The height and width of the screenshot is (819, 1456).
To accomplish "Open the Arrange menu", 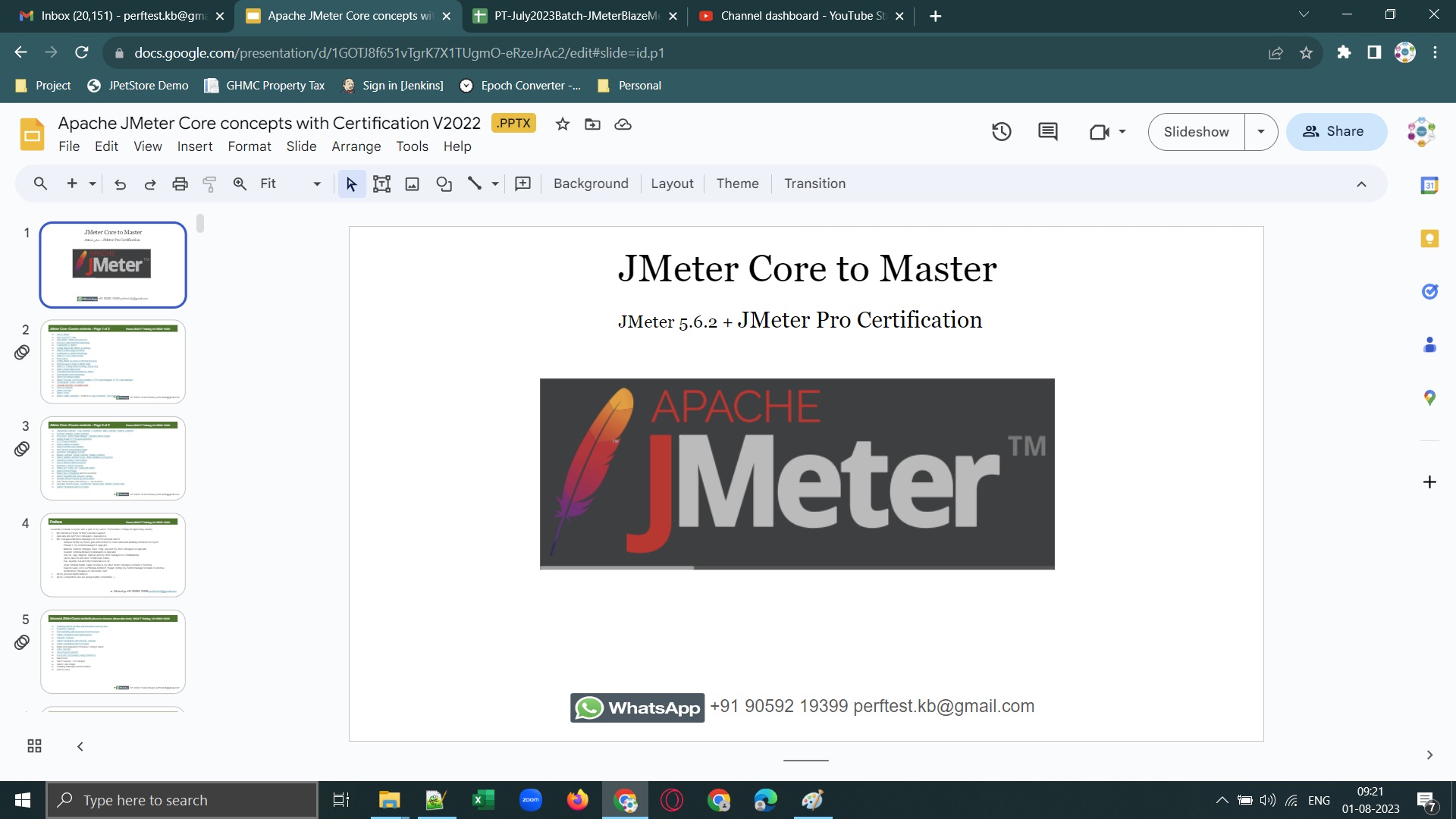I will pyautogui.click(x=356, y=146).
